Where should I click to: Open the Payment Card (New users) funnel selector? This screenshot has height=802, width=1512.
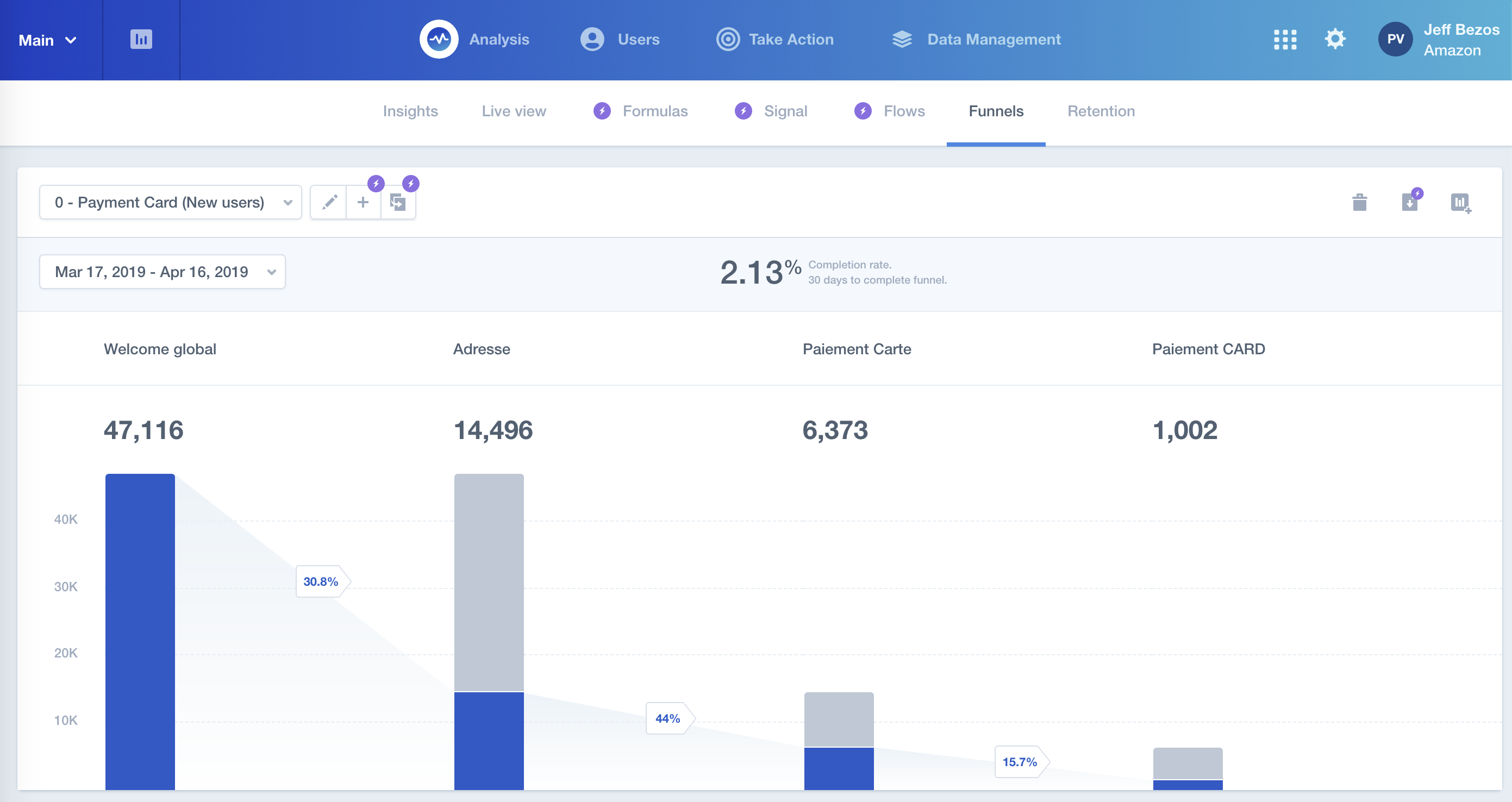[170, 203]
